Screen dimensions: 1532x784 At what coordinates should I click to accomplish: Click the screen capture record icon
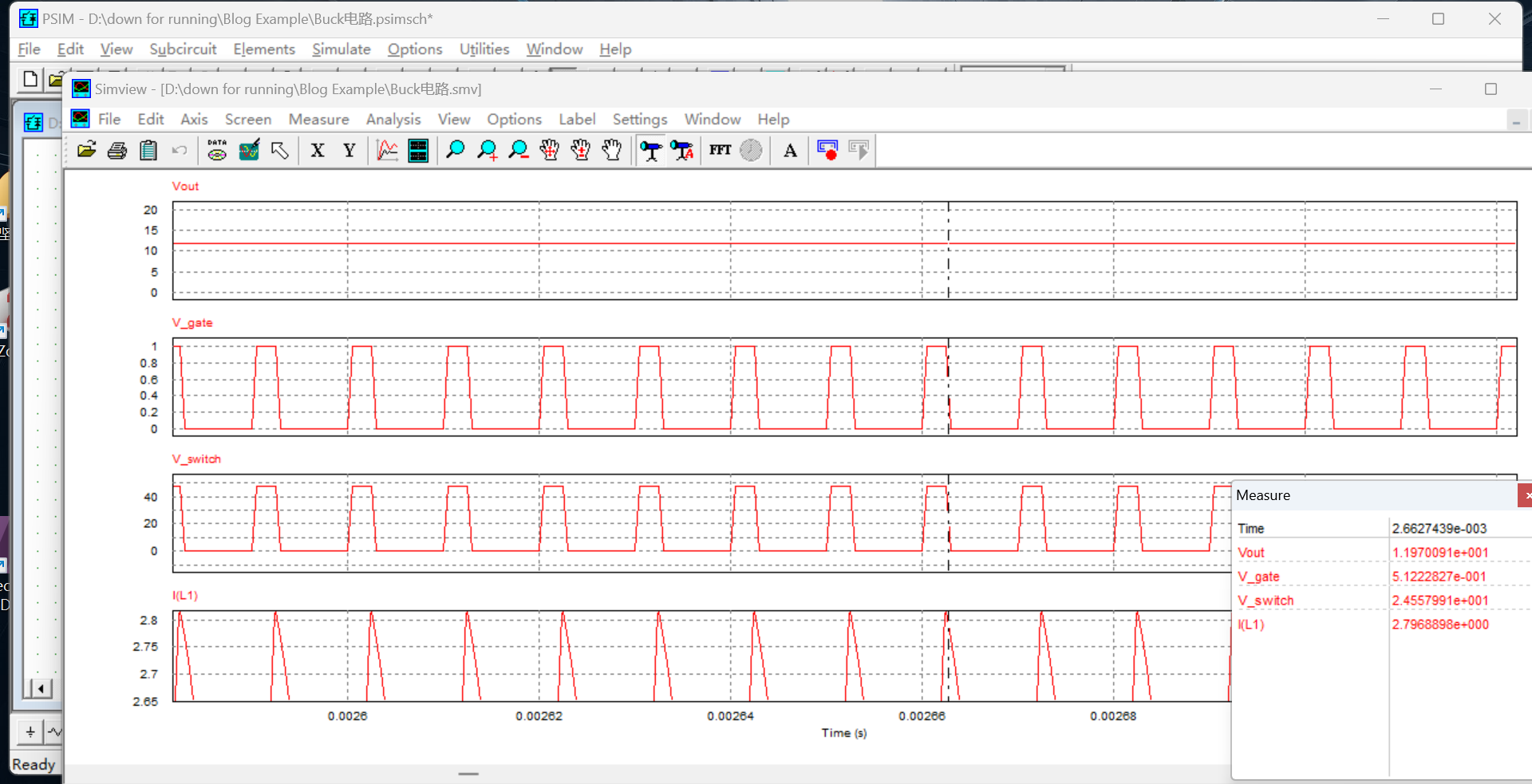pos(827,150)
